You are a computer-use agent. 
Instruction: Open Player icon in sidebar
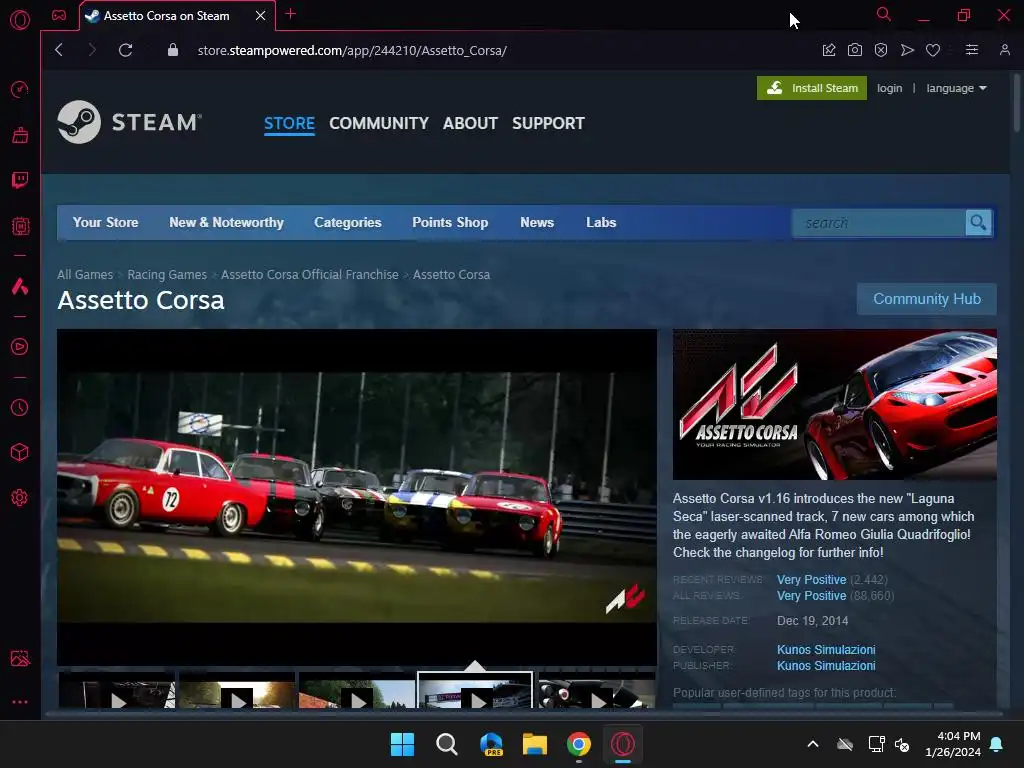coord(20,347)
